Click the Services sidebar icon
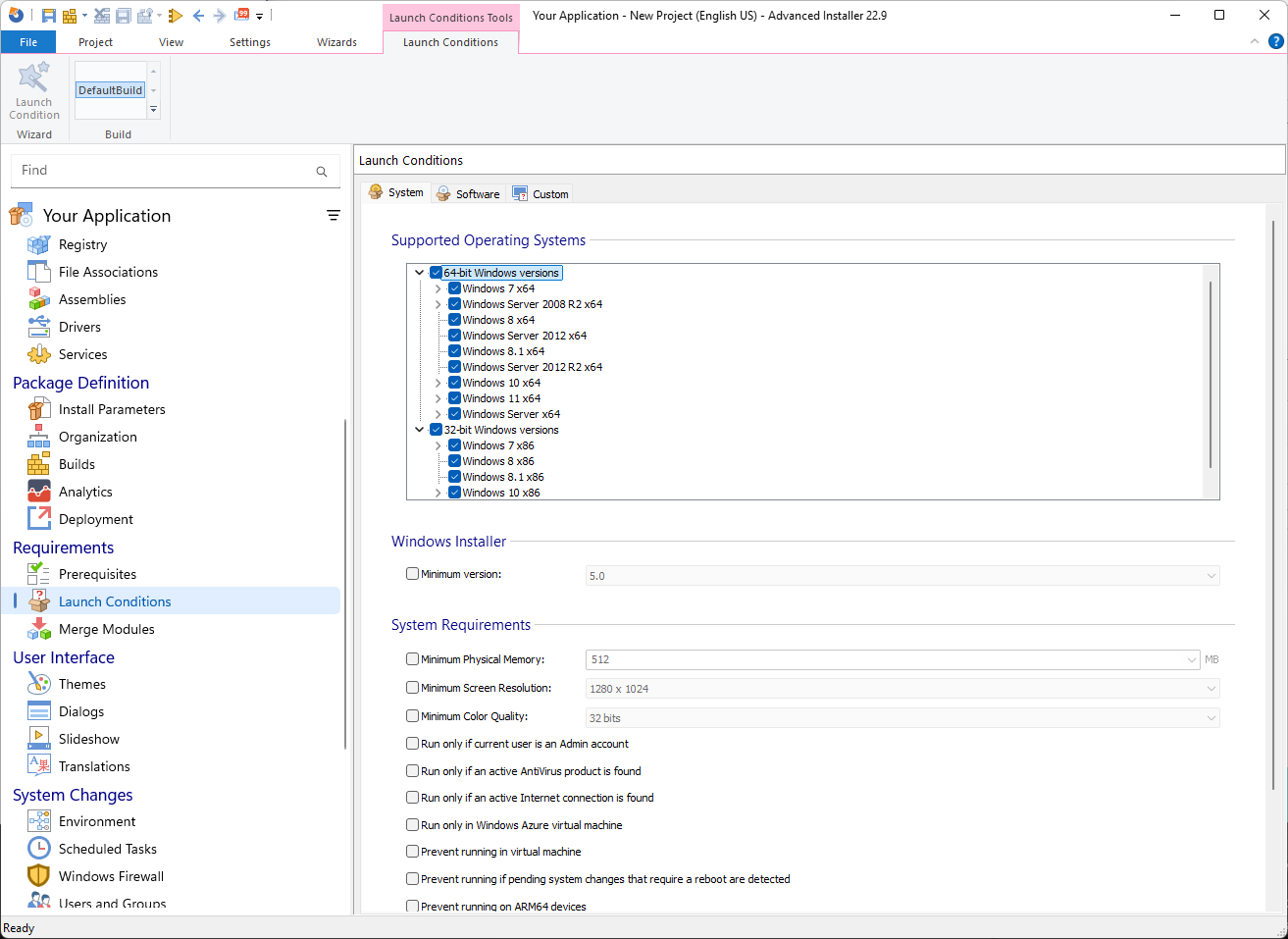 [39, 353]
